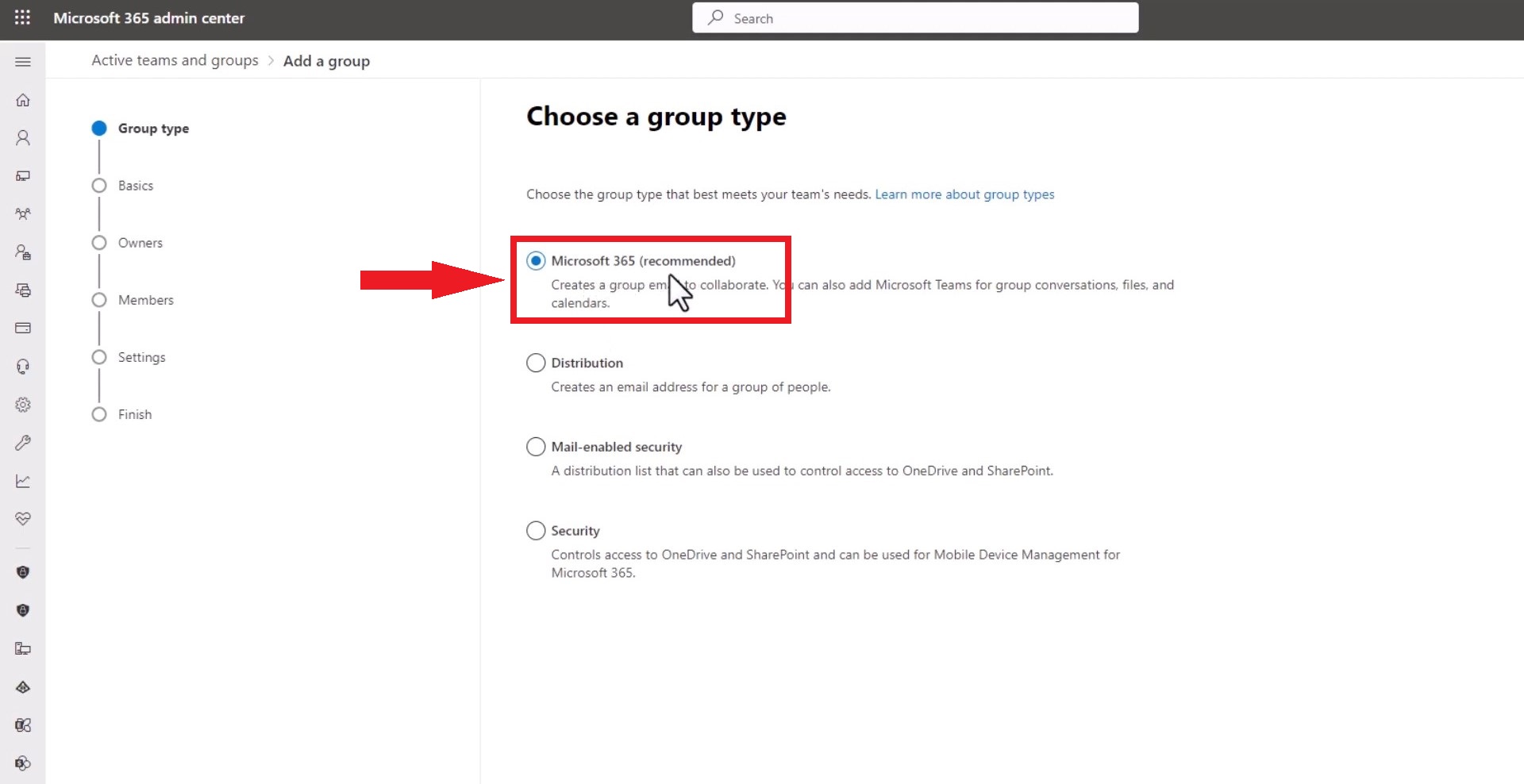Choose the Security group type
The width and height of the screenshot is (1524, 784).
[x=536, y=531]
